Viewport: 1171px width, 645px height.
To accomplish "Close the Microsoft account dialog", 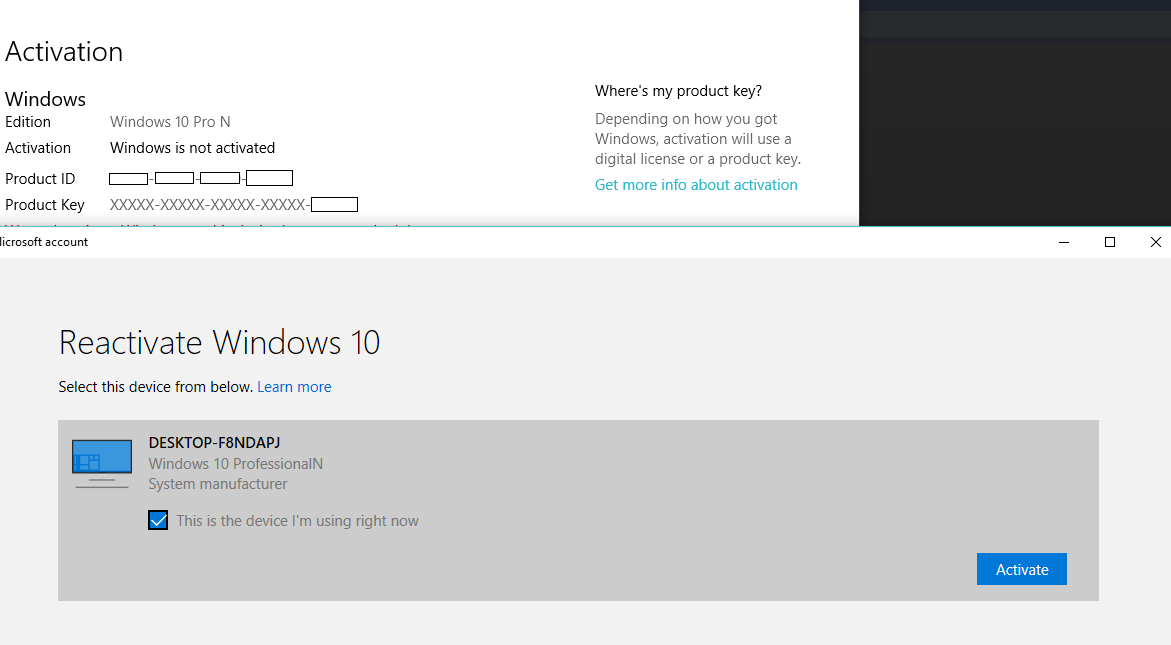I will coord(1155,242).
